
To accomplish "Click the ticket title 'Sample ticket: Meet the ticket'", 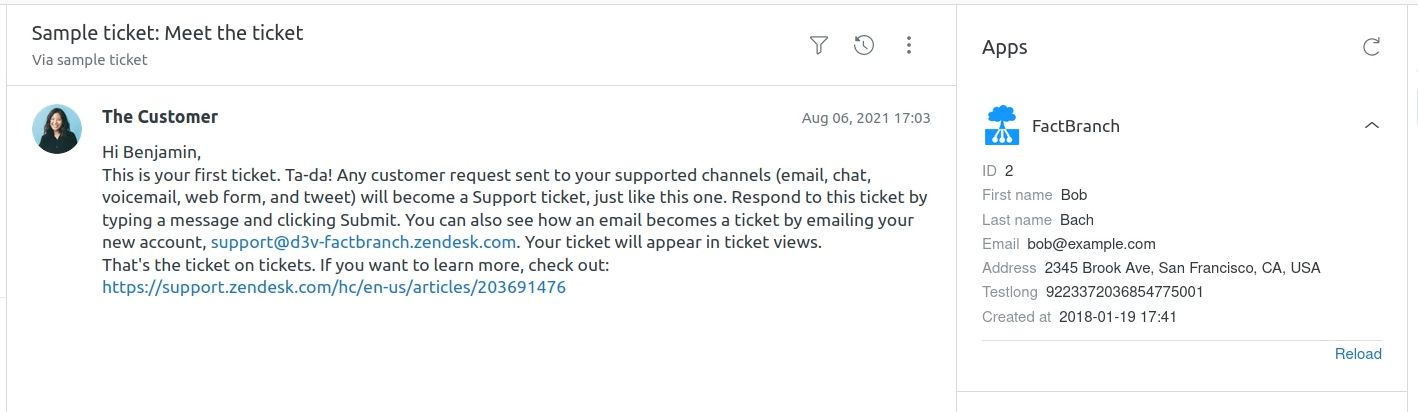I will [x=168, y=33].
